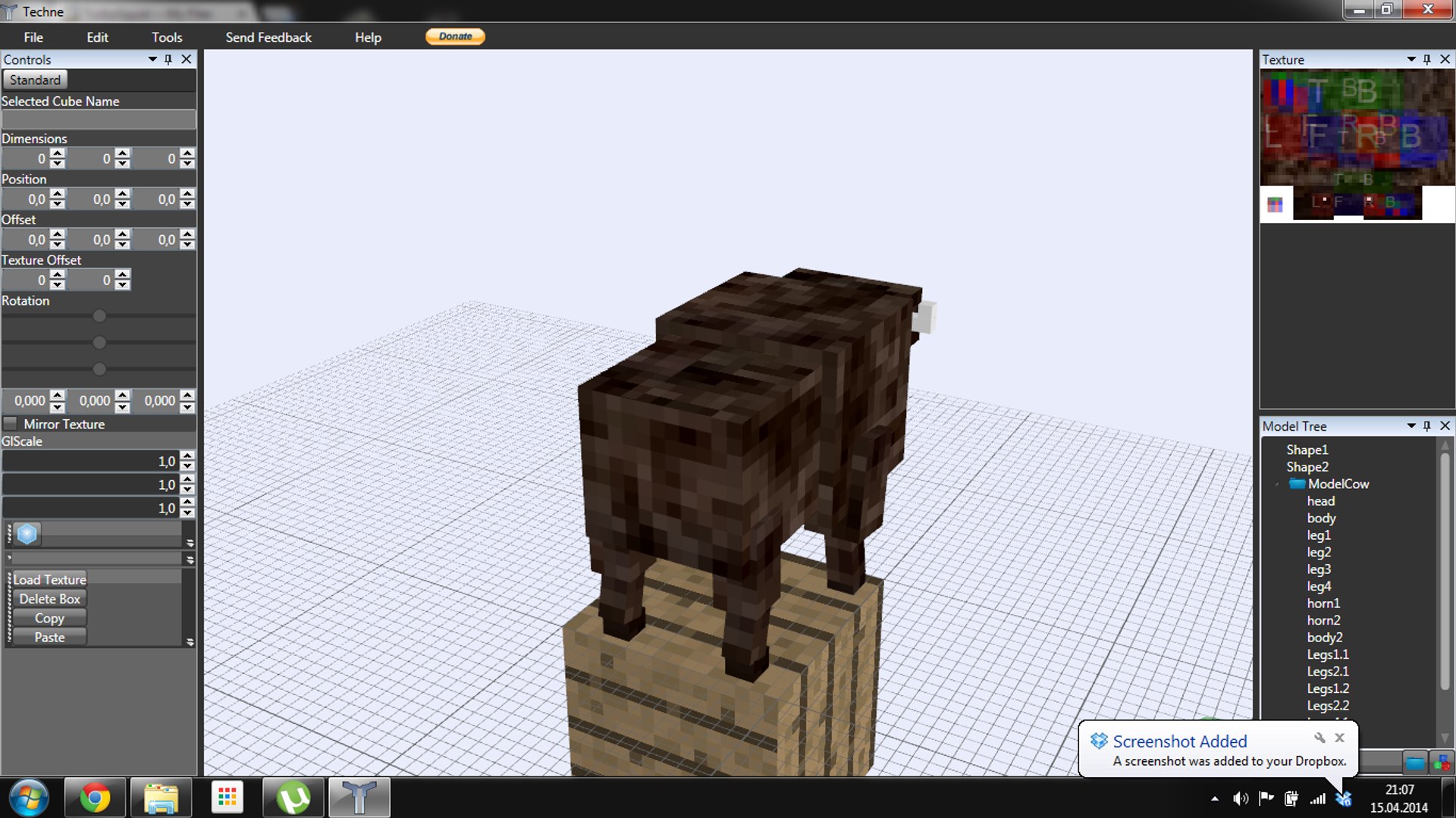Viewport: 1456px width, 818px height.
Task: Open Google Chrome from the taskbar
Action: [x=95, y=798]
